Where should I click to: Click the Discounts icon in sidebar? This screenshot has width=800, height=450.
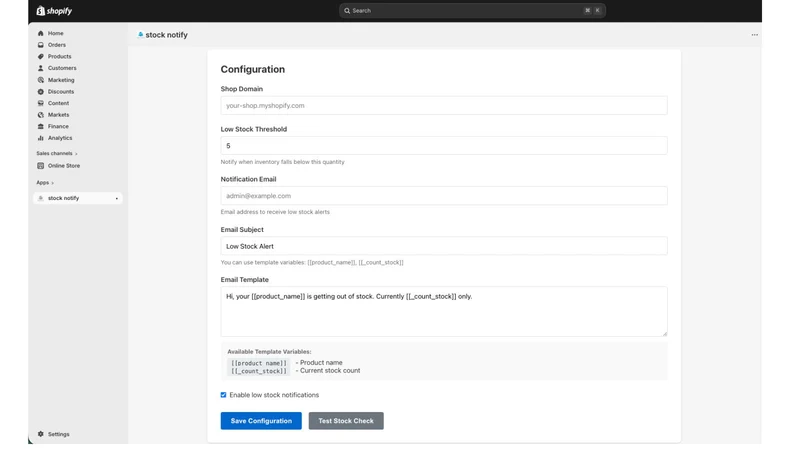point(41,92)
